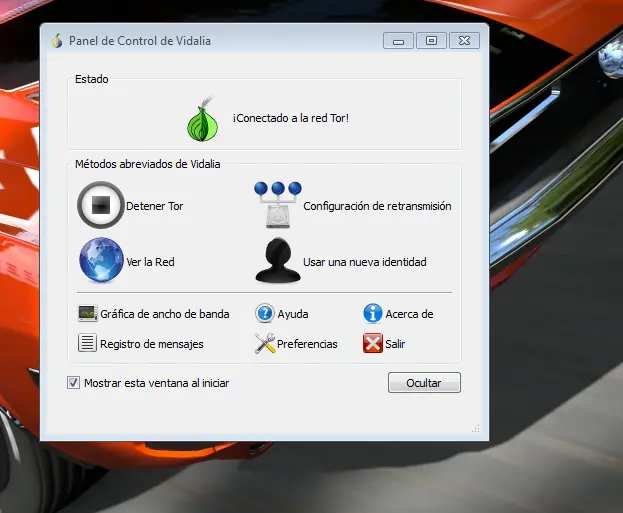This screenshot has width=623, height=513.
Task: Click the Ayuda question mark icon
Action: coord(265,313)
